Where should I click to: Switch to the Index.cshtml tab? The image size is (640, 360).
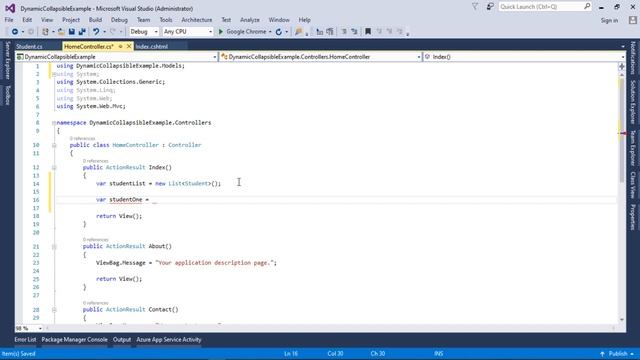coord(152,47)
